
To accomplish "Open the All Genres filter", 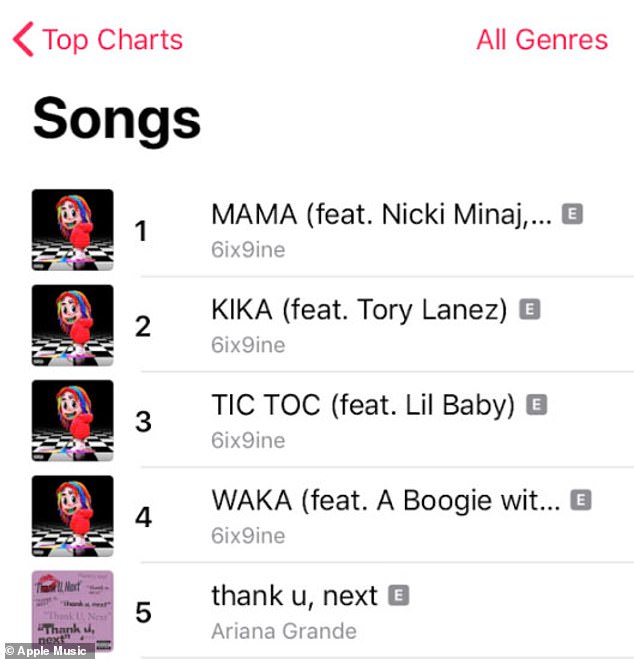I will pyautogui.click(x=542, y=40).
